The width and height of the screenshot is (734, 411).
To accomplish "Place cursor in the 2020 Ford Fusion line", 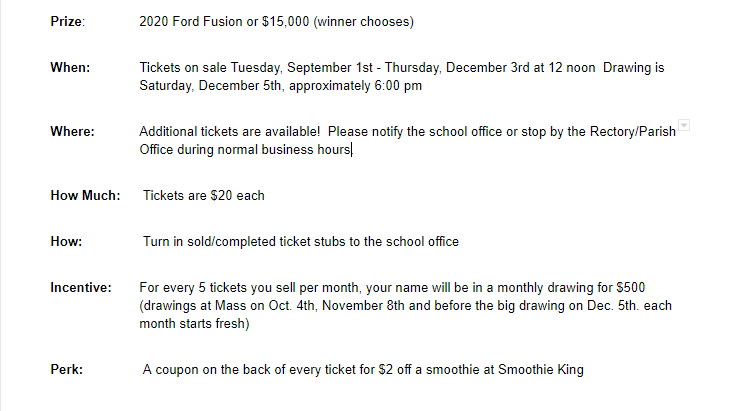I will [276, 22].
